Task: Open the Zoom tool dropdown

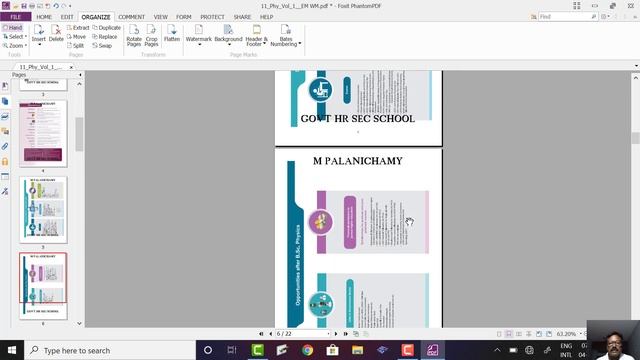Action: [26, 46]
